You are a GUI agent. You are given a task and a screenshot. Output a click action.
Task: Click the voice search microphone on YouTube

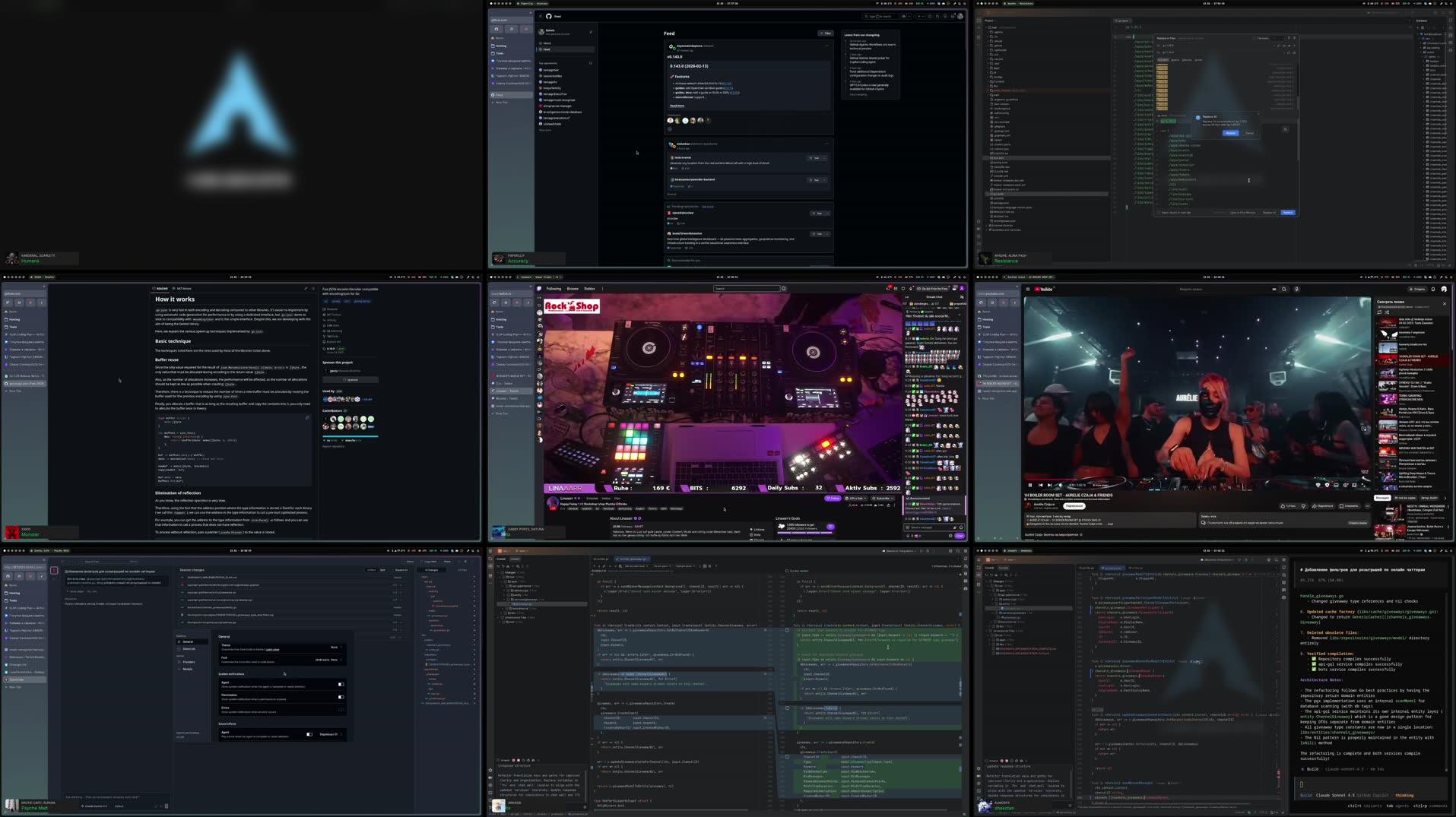pyautogui.click(x=1297, y=290)
